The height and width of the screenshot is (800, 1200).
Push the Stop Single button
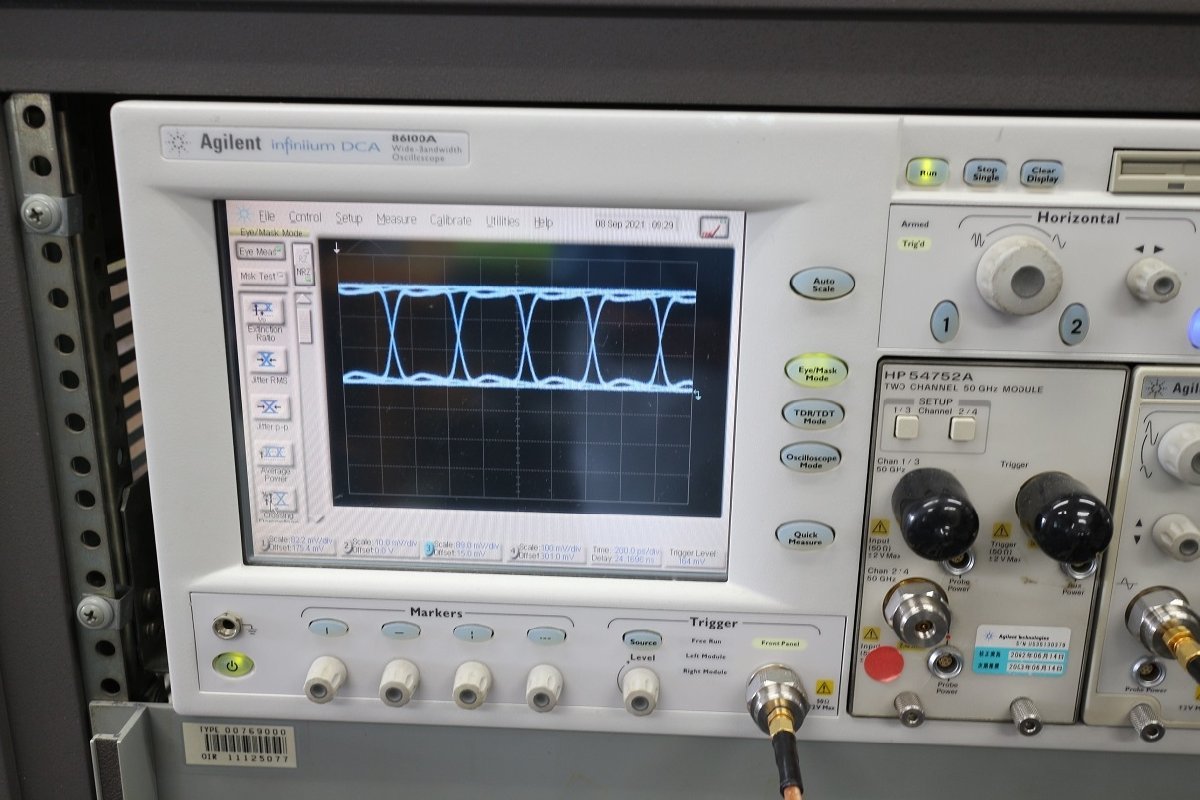coord(985,172)
